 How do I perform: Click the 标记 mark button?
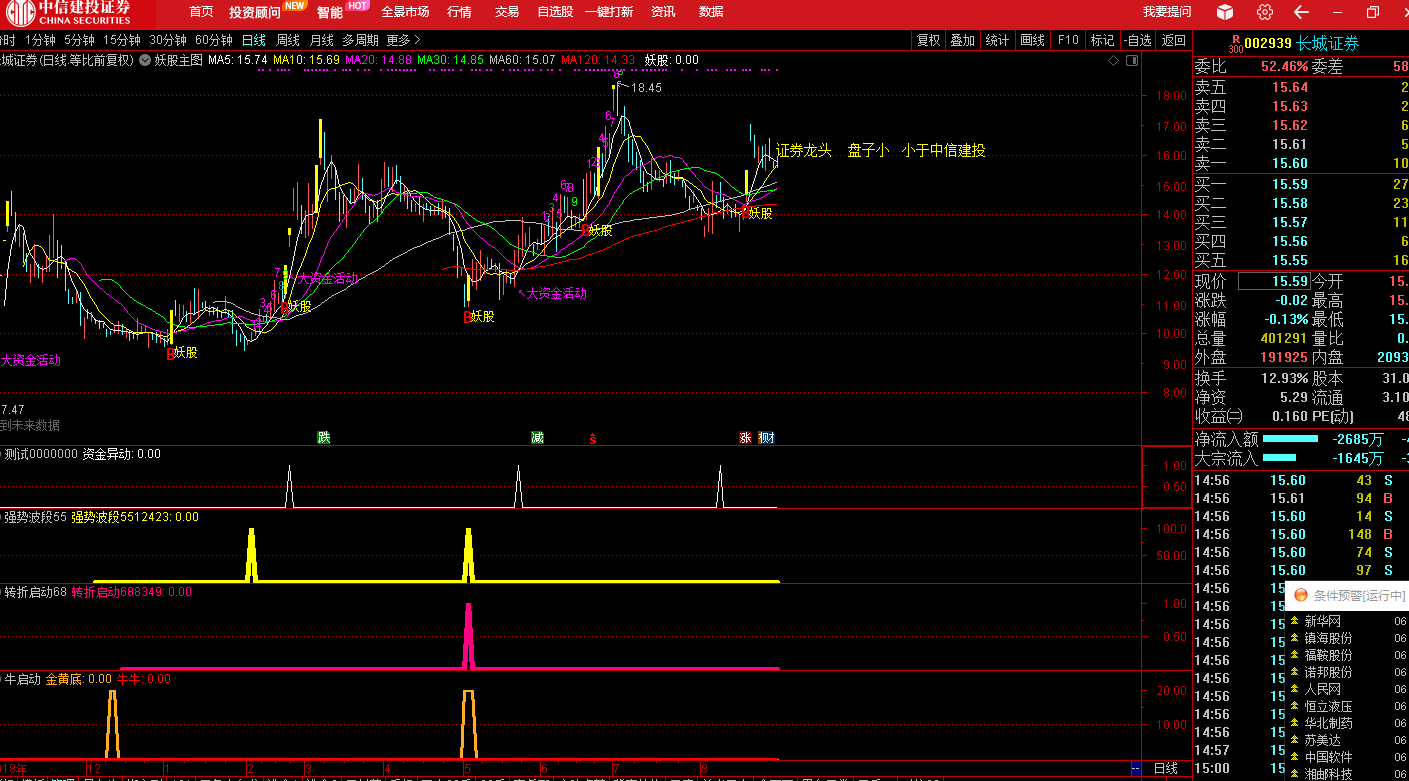pyautogui.click(x=1102, y=41)
